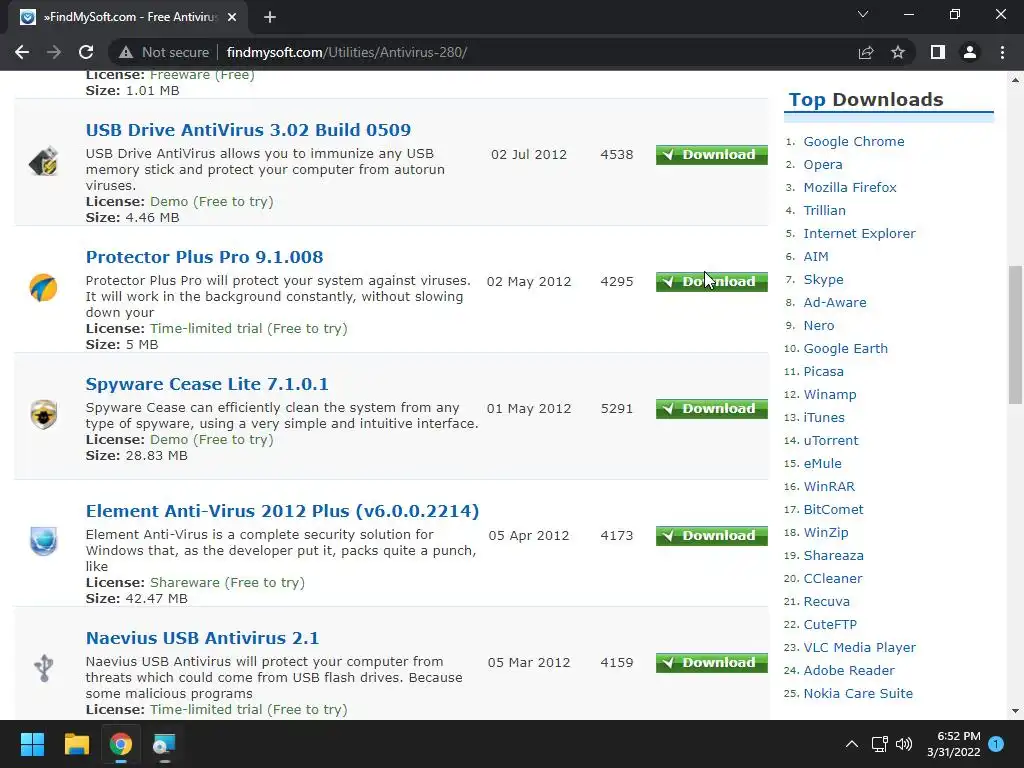The height and width of the screenshot is (768, 1024).
Task: Click the page vertical scrollbar thumb
Action: click(x=1015, y=334)
